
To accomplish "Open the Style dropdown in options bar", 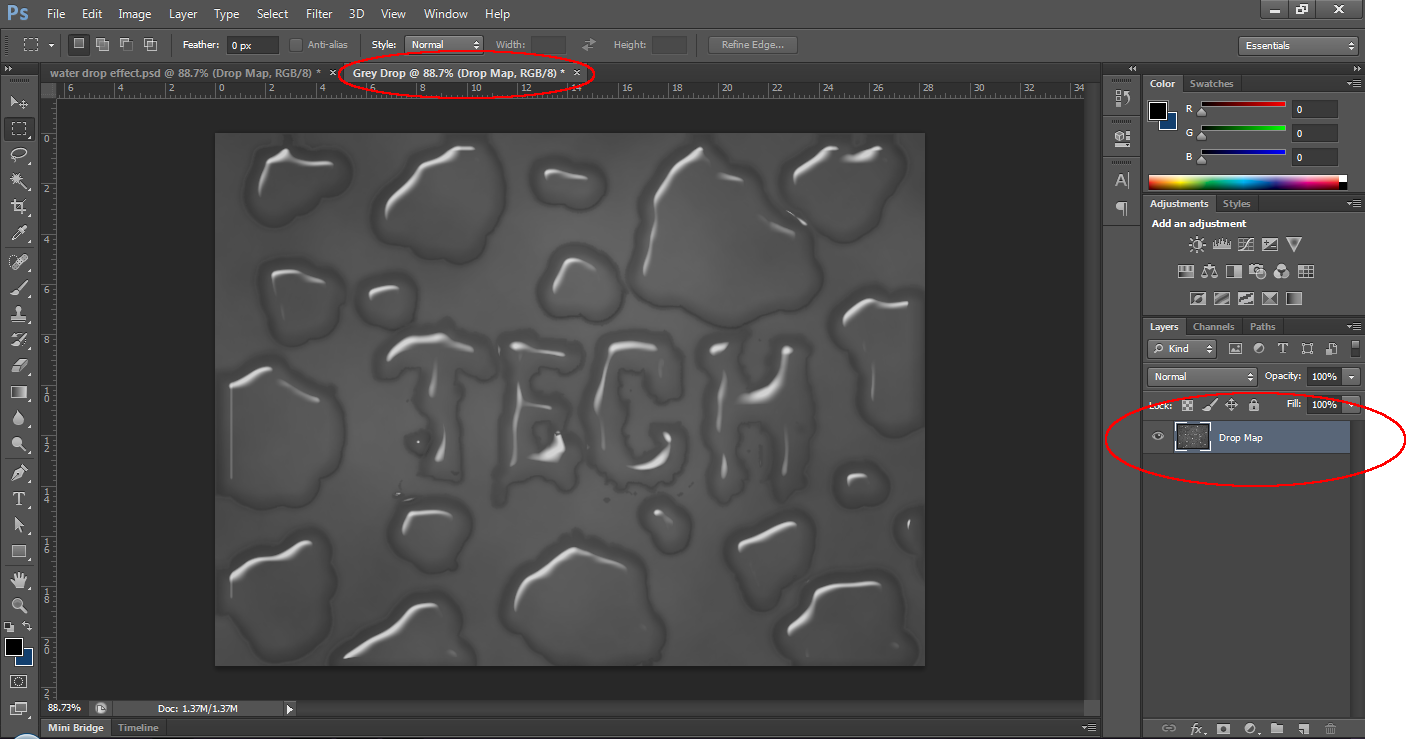I will [x=444, y=45].
